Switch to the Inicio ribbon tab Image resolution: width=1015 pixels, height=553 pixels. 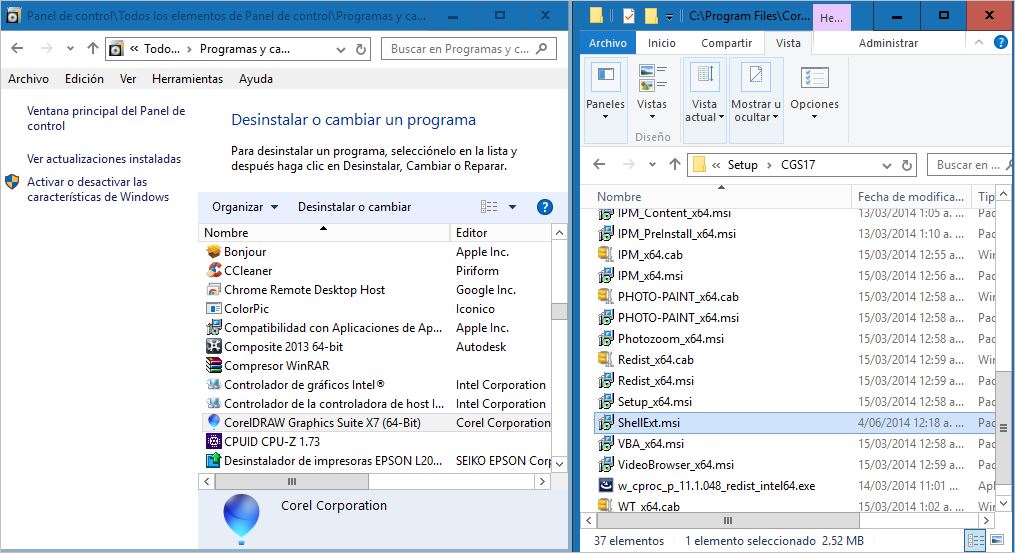pyautogui.click(x=662, y=43)
